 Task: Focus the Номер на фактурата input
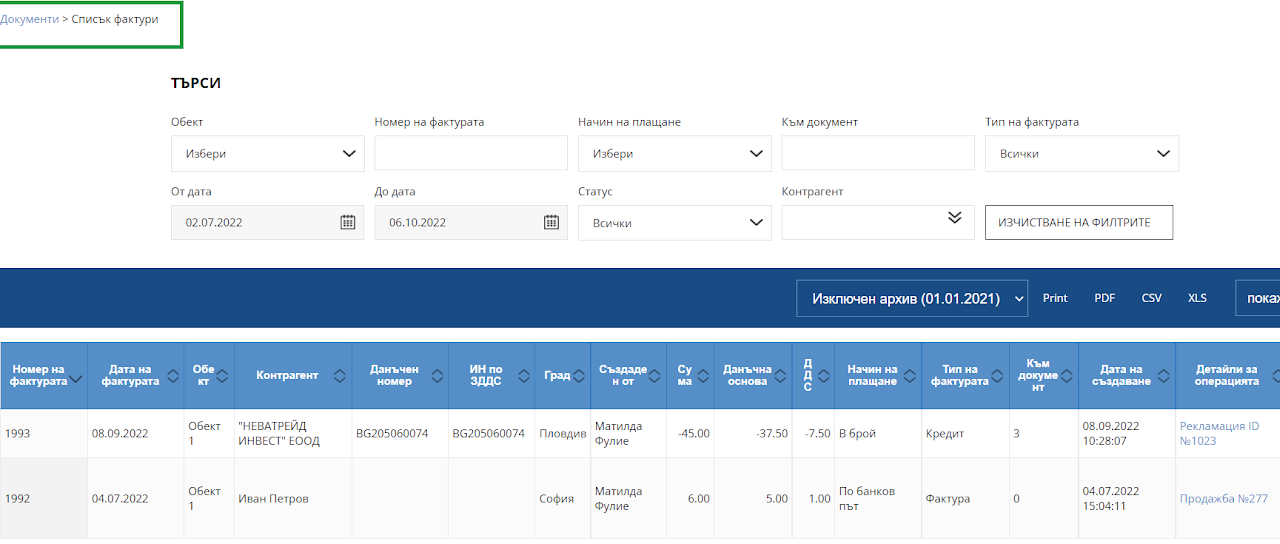pos(471,154)
